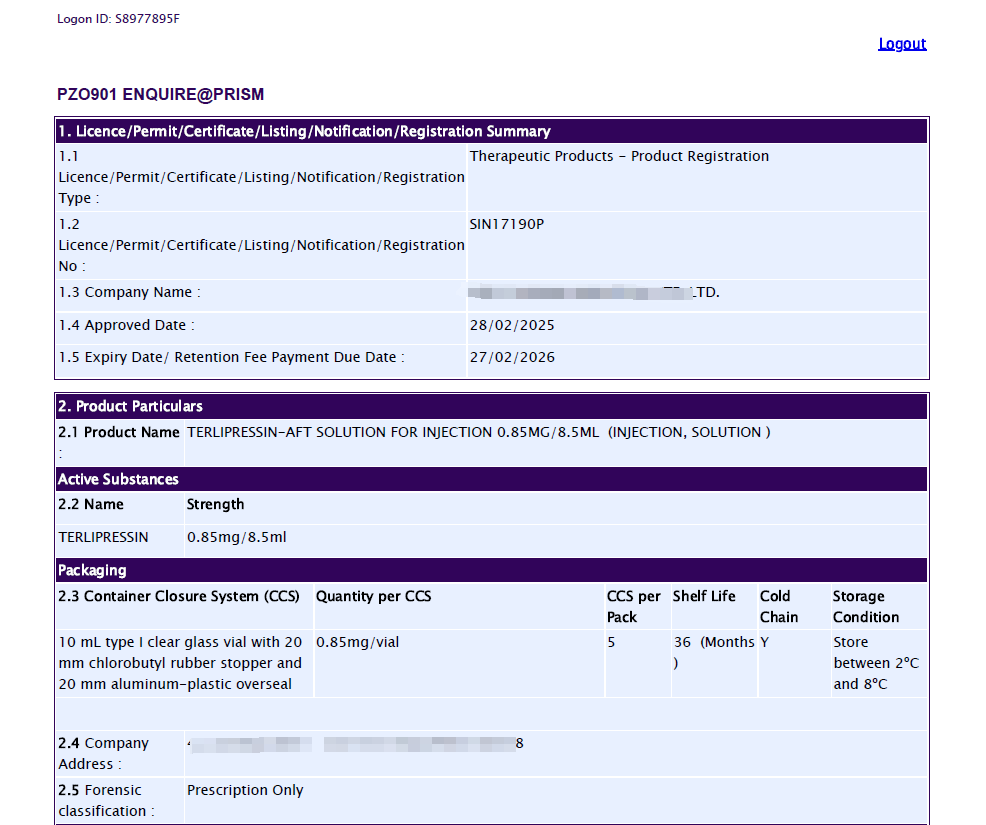Viewport: 986px width, 825px height.
Task: Click the expiry date 27/02/2026
Action: coord(512,357)
